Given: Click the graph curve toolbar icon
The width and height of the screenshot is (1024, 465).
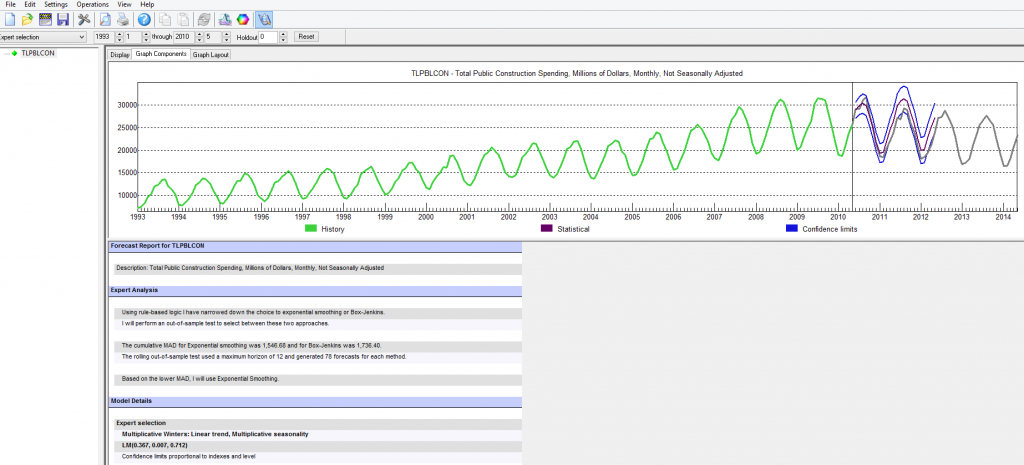Looking at the screenshot, I should point(224,20).
